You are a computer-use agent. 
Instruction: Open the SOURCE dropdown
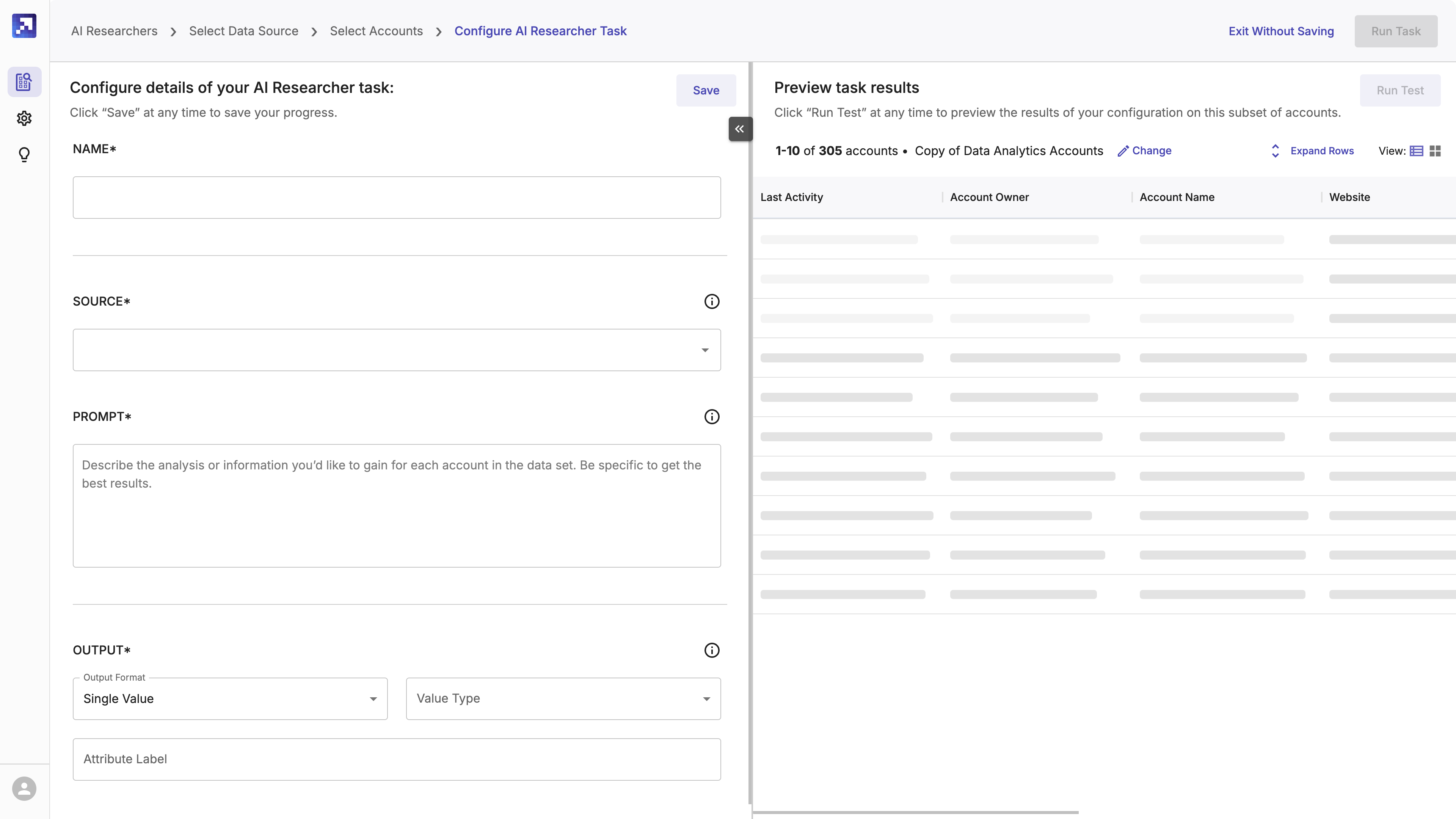(x=396, y=350)
